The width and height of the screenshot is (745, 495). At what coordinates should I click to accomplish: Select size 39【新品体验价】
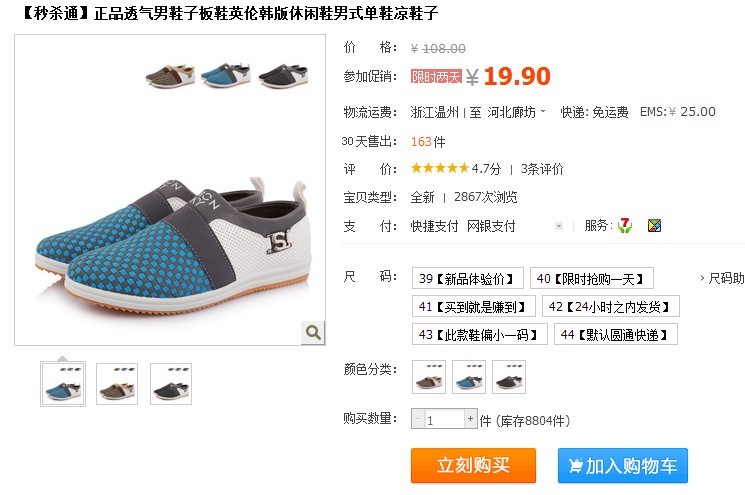[468, 278]
